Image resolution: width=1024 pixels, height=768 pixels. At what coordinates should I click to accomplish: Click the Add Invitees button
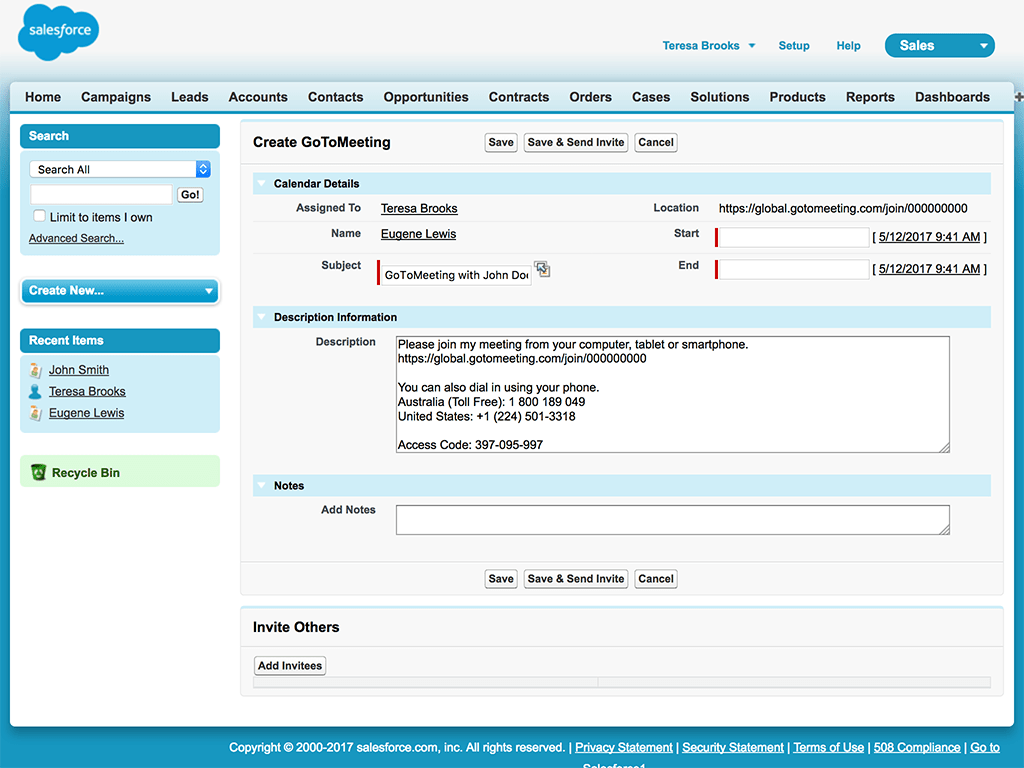point(290,666)
